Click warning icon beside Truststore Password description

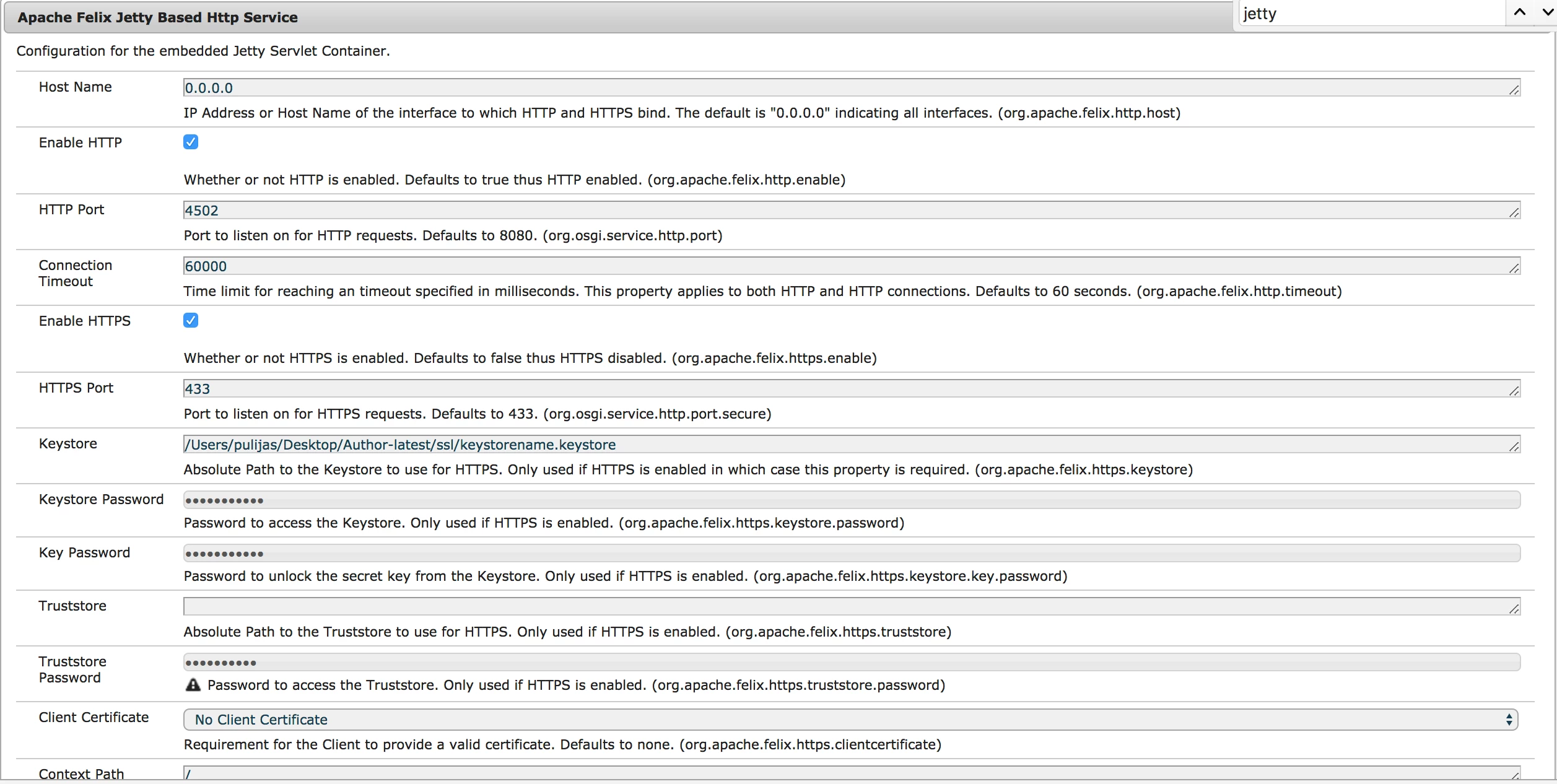(x=193, y=685)
